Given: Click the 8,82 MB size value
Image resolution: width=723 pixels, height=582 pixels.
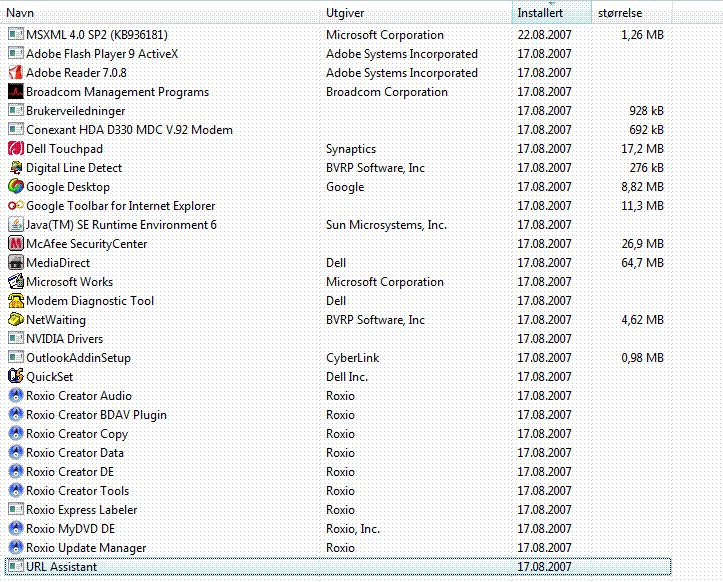Looking at the screenshot, I should [x=642, y=186].
